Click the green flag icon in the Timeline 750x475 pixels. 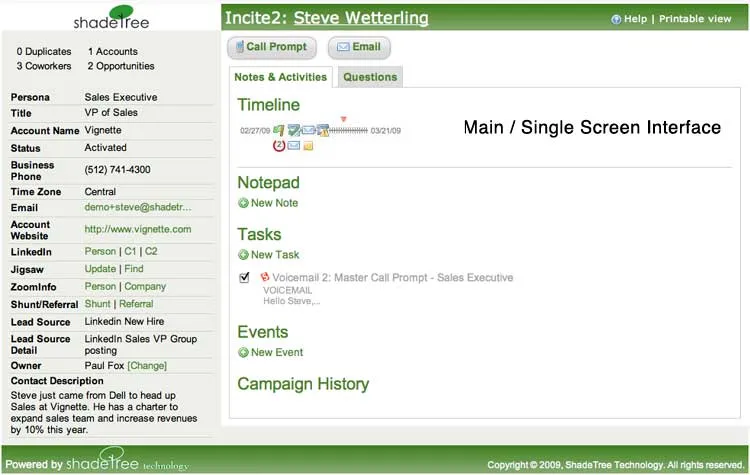(279, 131)
